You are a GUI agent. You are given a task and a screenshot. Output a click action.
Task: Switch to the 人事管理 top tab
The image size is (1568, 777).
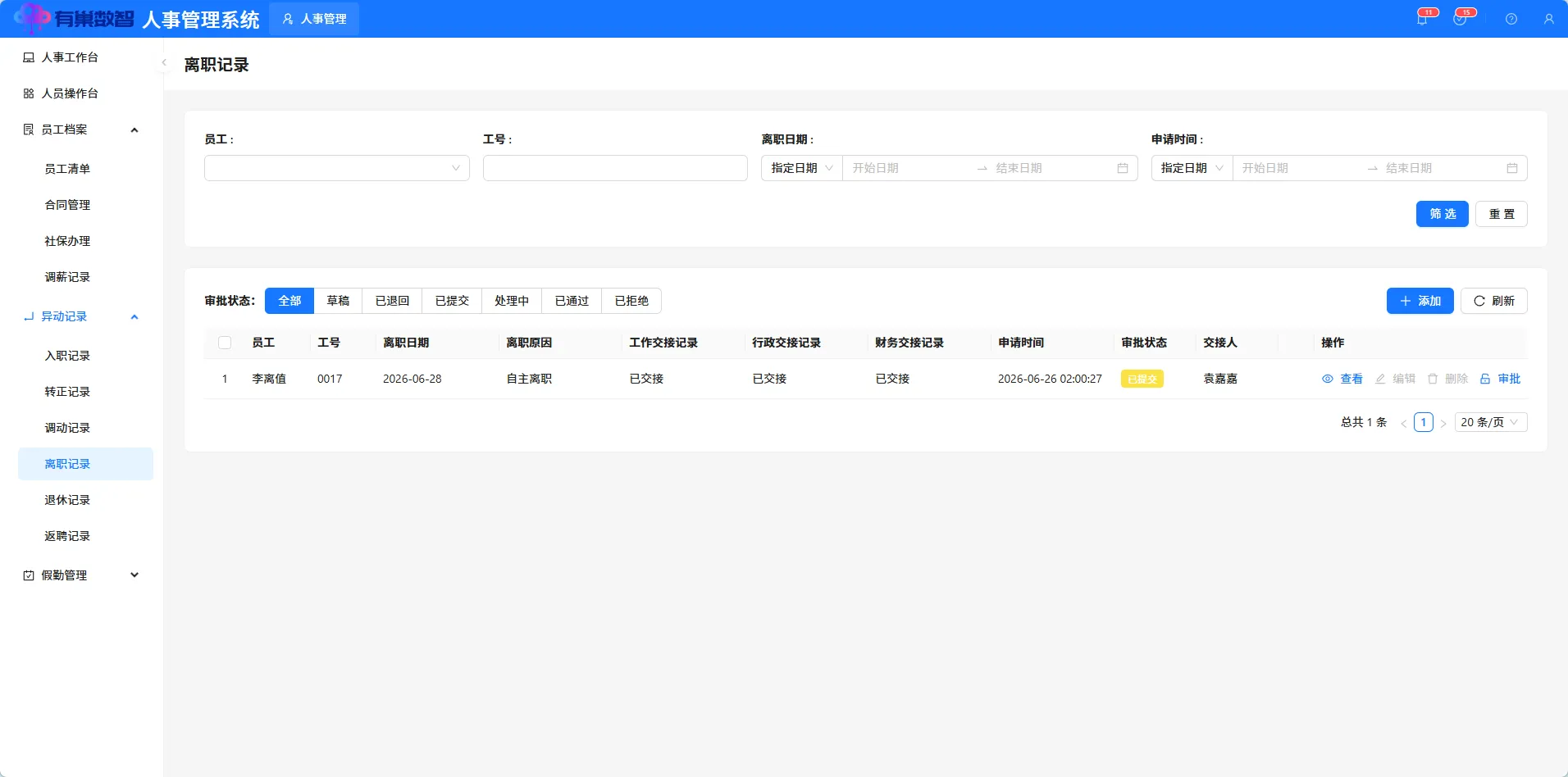tap(314, 19)
